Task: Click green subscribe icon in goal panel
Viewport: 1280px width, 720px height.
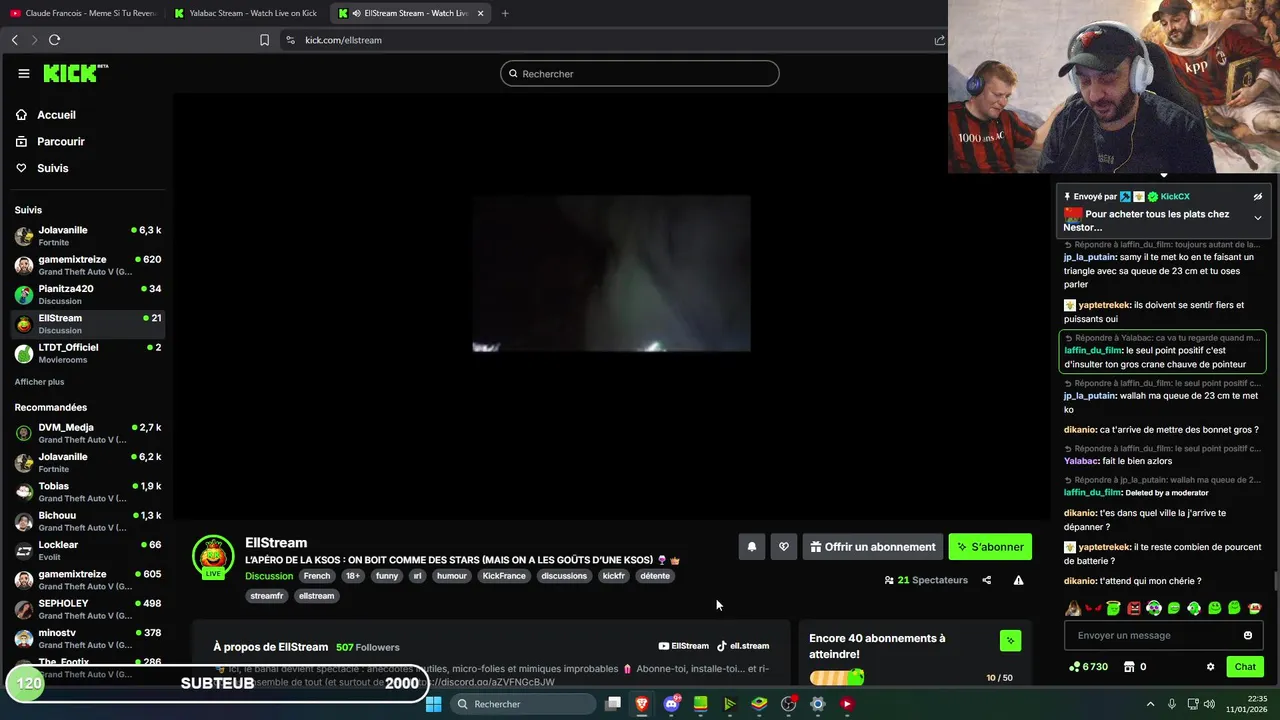Action: (1010, 640)
